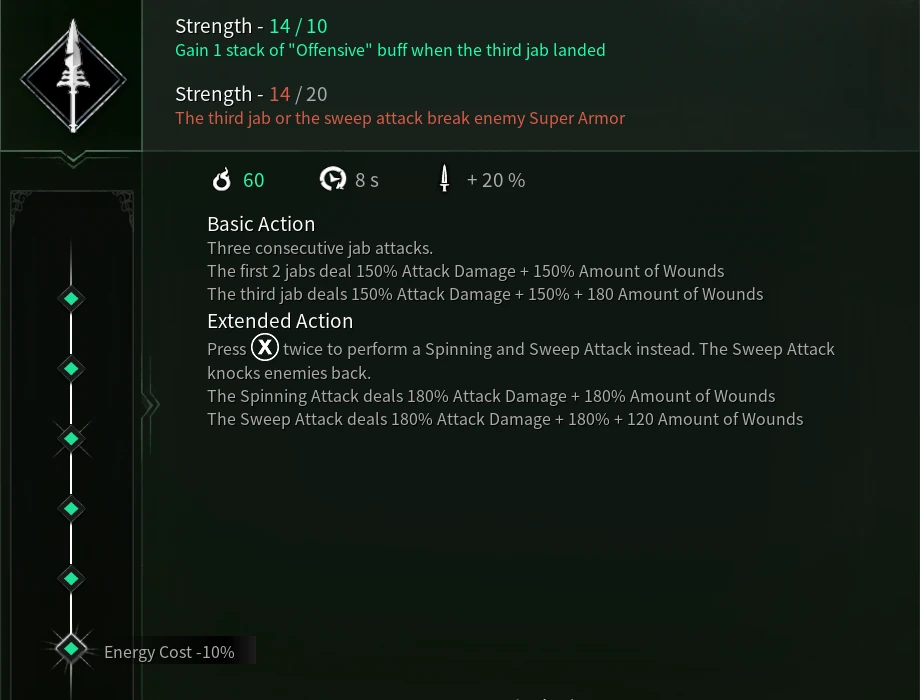Image resolution: width=920 pixels, height=700 pixels.
Task: Click the dagger icon next to +20%
Action: click(444, 178)
